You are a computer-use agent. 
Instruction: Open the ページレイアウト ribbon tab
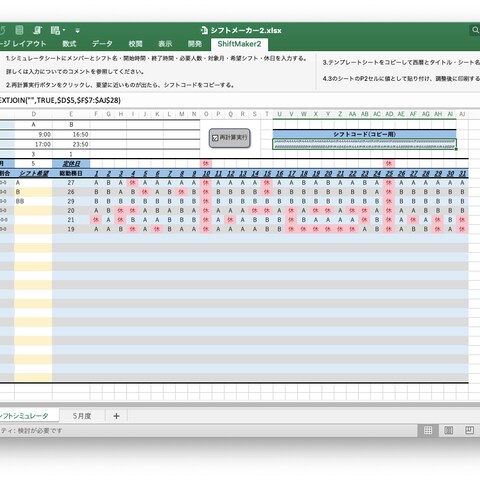[x=23, y=44]
